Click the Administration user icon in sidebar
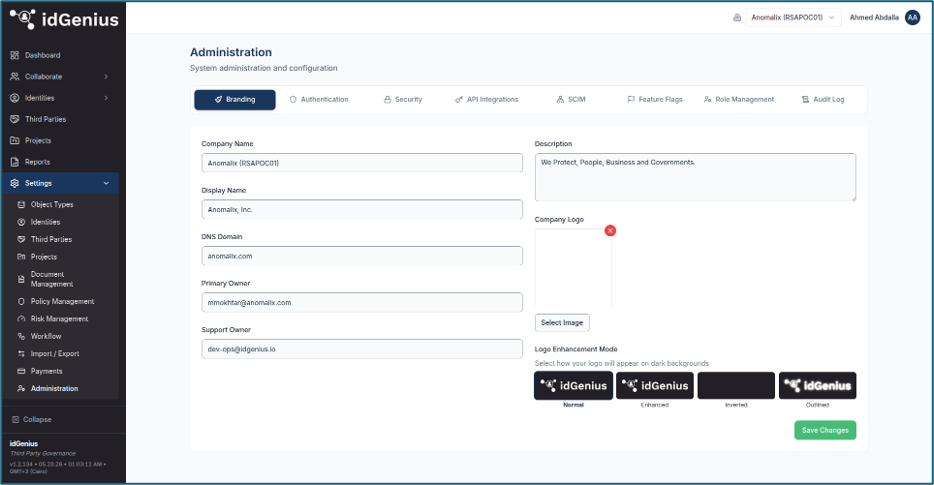The height and width of the screenshot is (485, 934). point(21,388)
